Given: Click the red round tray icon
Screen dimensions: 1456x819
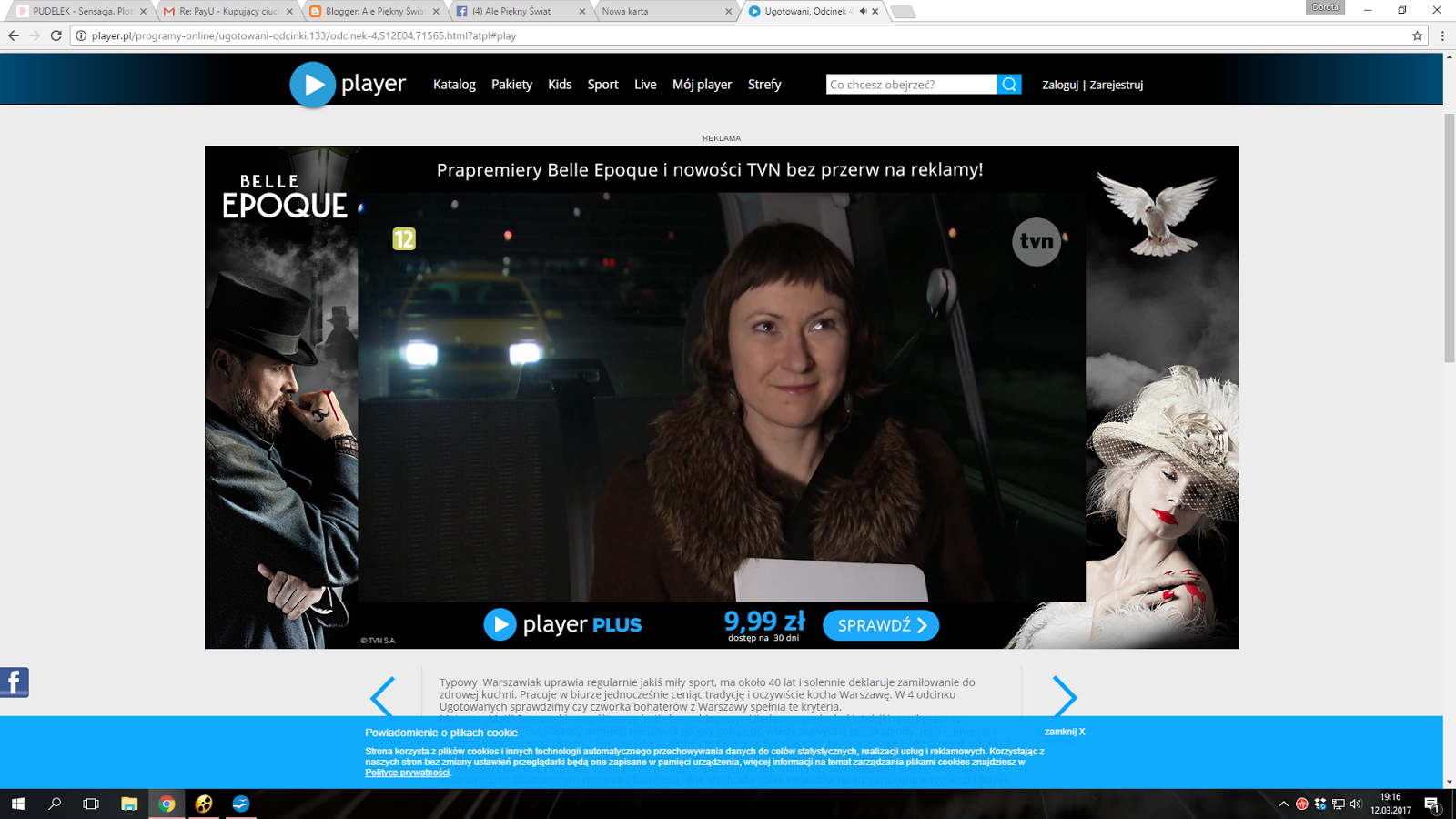Looking at the screenshot, I should [x=1302, y=804].
